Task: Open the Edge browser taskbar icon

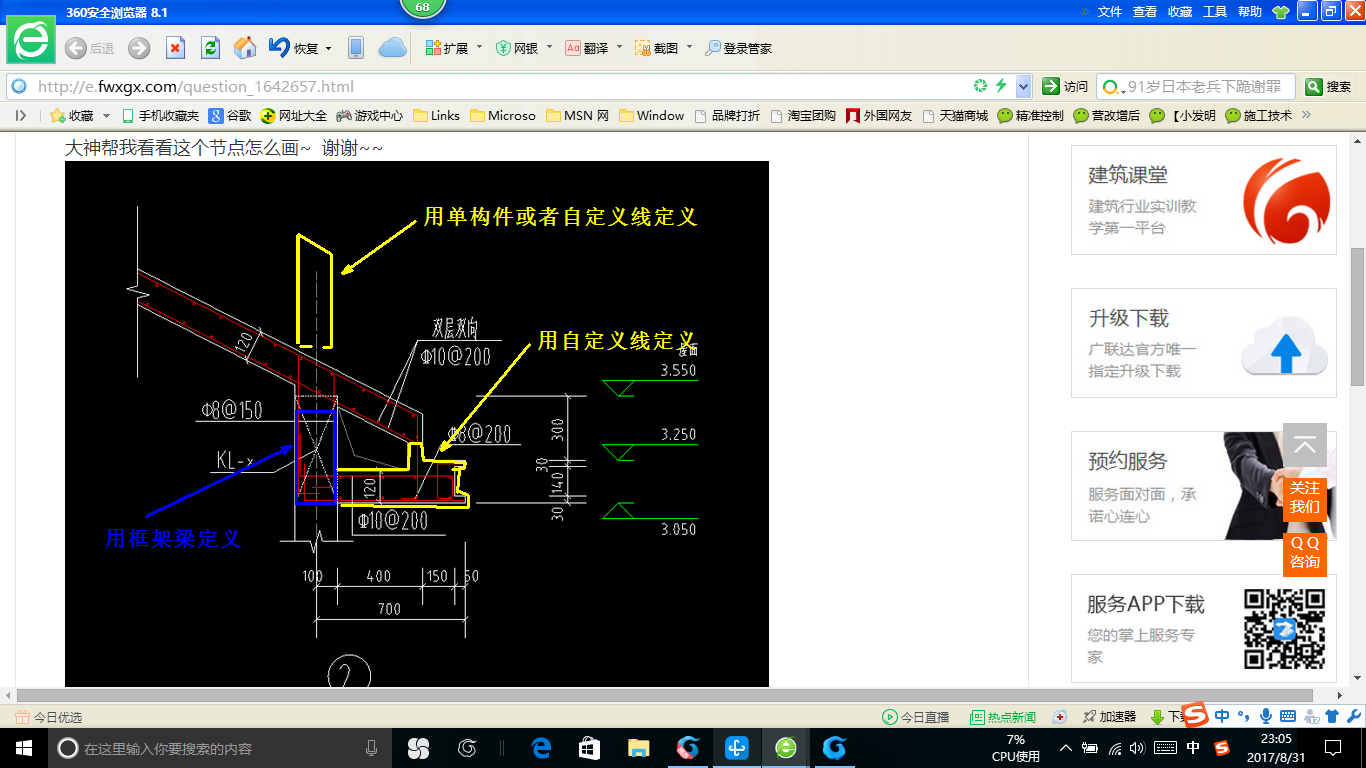Action: pyautogui.click(x=542, y=748)
